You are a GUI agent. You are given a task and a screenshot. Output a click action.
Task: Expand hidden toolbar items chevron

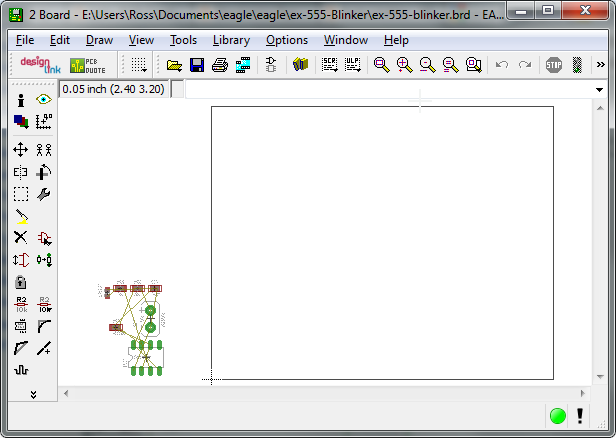point(601,65)
